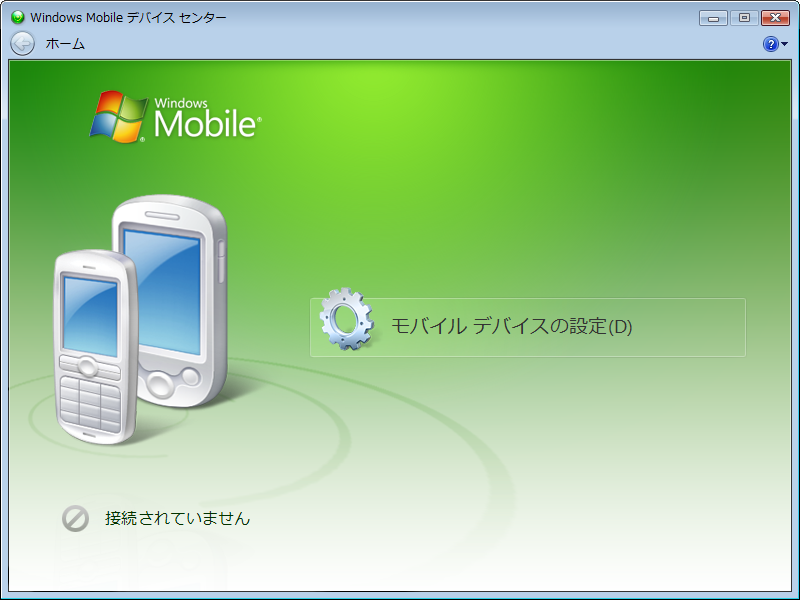This screenshot has height=600, width=800.
Task: Click the title bar app icon
Action: pyautogui.click(x=18, y=17)
